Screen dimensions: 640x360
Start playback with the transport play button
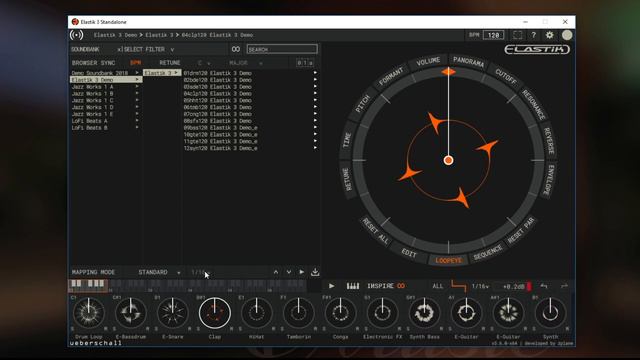pyautogui.click(x=331, y=286)
